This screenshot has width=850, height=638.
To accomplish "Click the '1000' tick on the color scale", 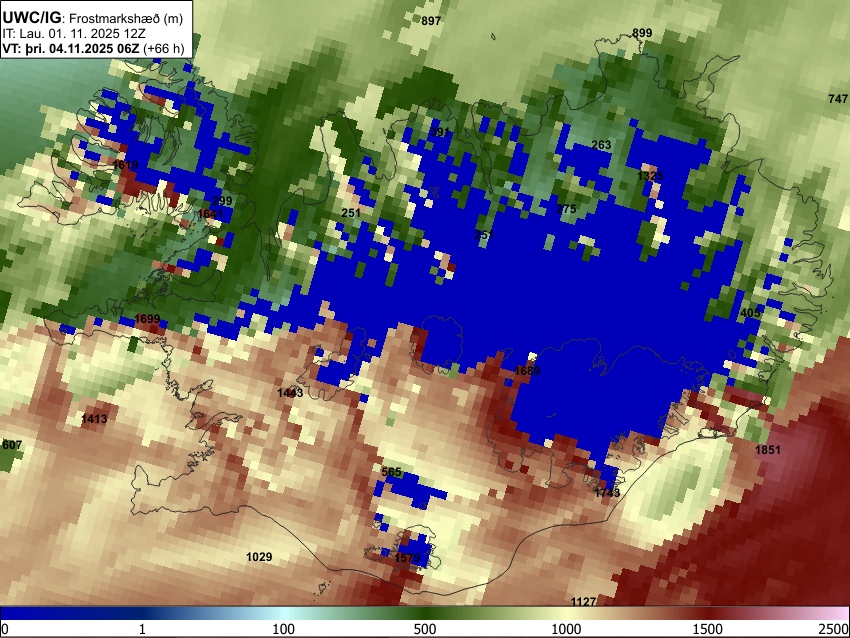I will coord(566,629).
